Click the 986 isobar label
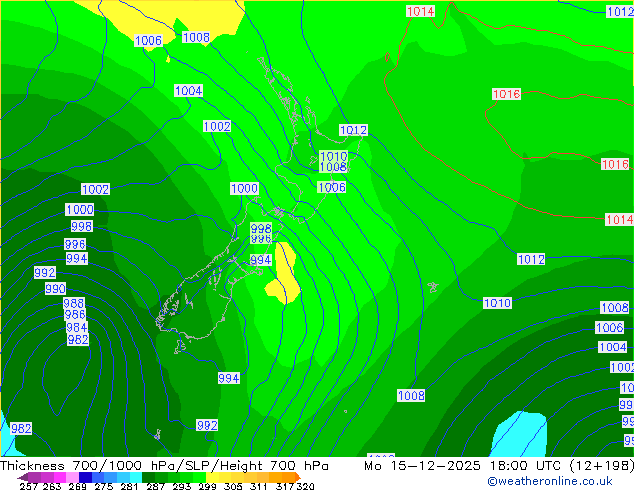 coord(75,314)
